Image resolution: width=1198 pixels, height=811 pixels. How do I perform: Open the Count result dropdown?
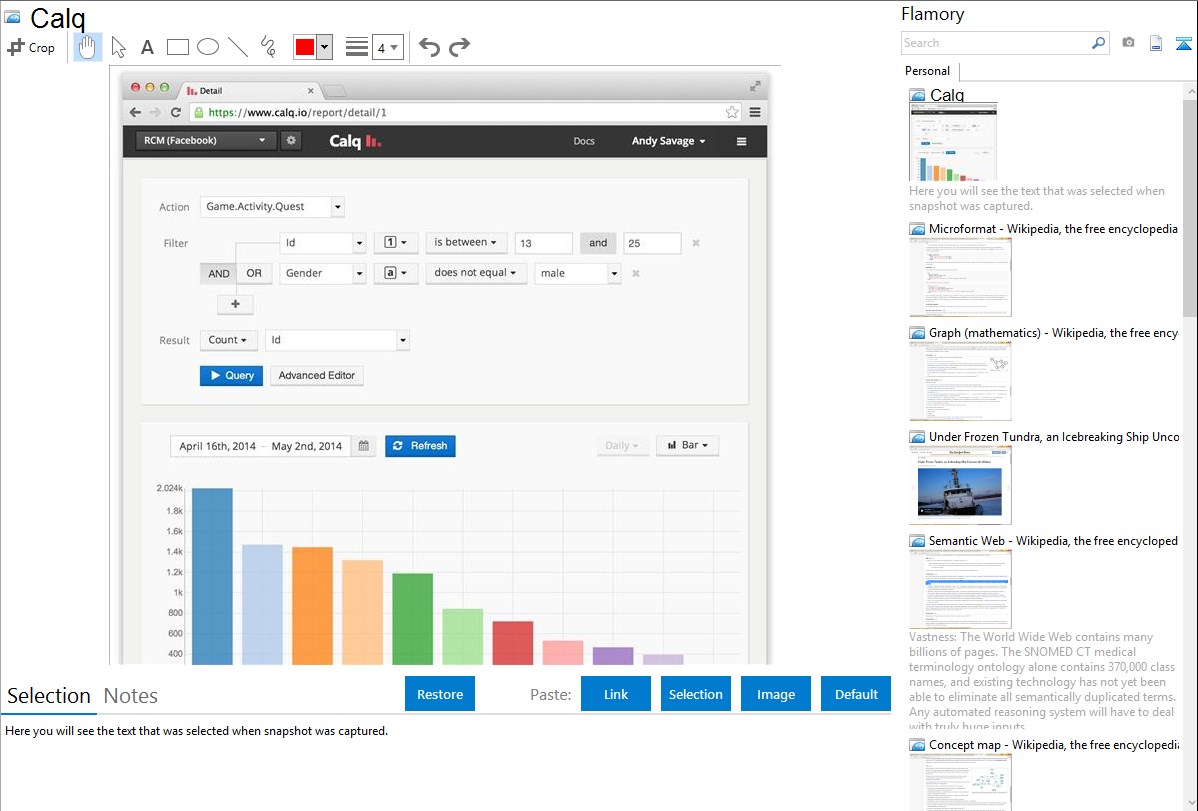point(228,340)
